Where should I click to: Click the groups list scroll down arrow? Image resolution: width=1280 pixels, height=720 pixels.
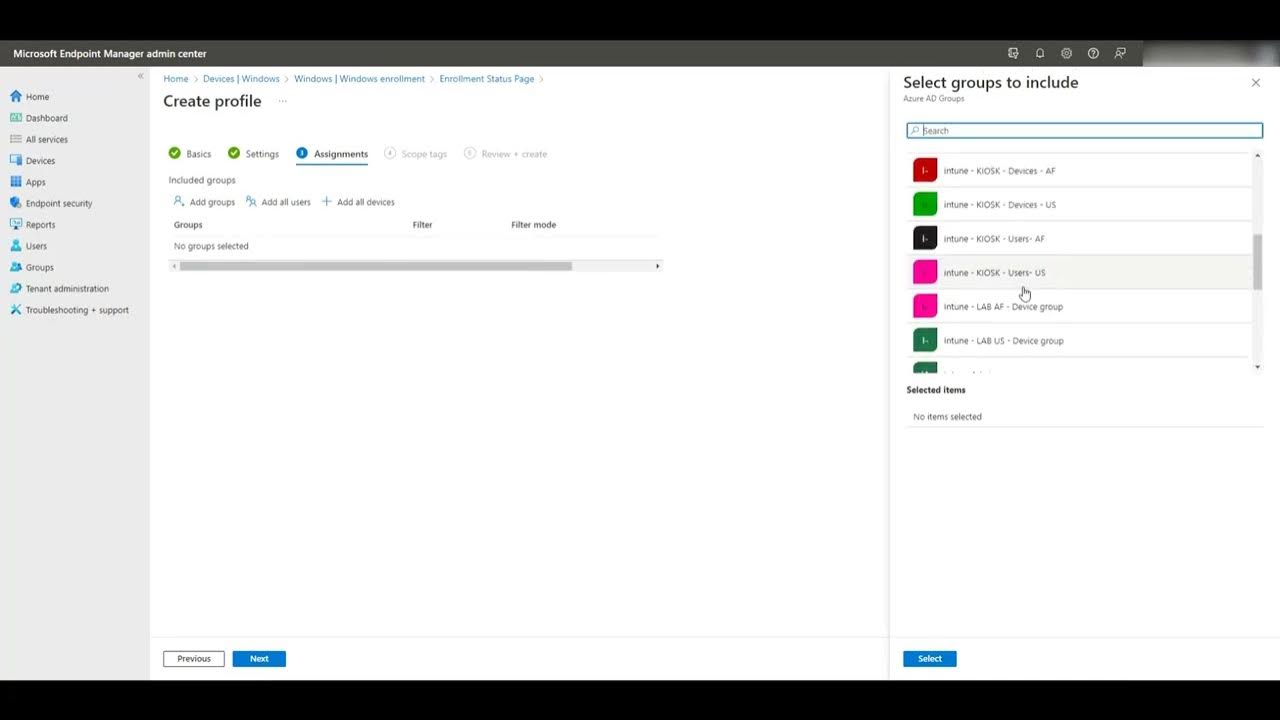(x=1257, y=367)
